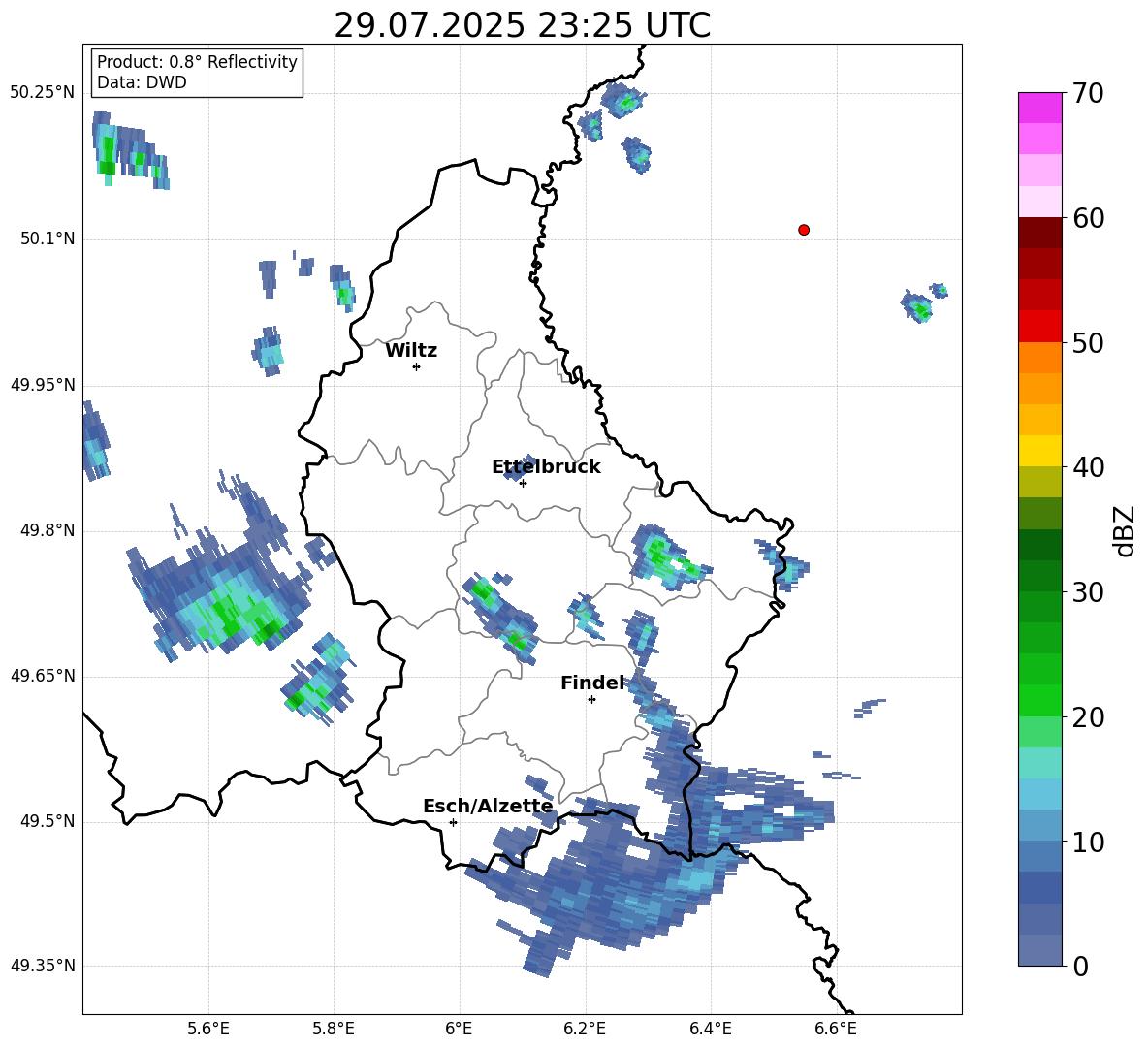The height and width of the screenshot is (1048, 1148).
Task: Click the 6.6°E longitude label
Action: (x=836, y=1029)
